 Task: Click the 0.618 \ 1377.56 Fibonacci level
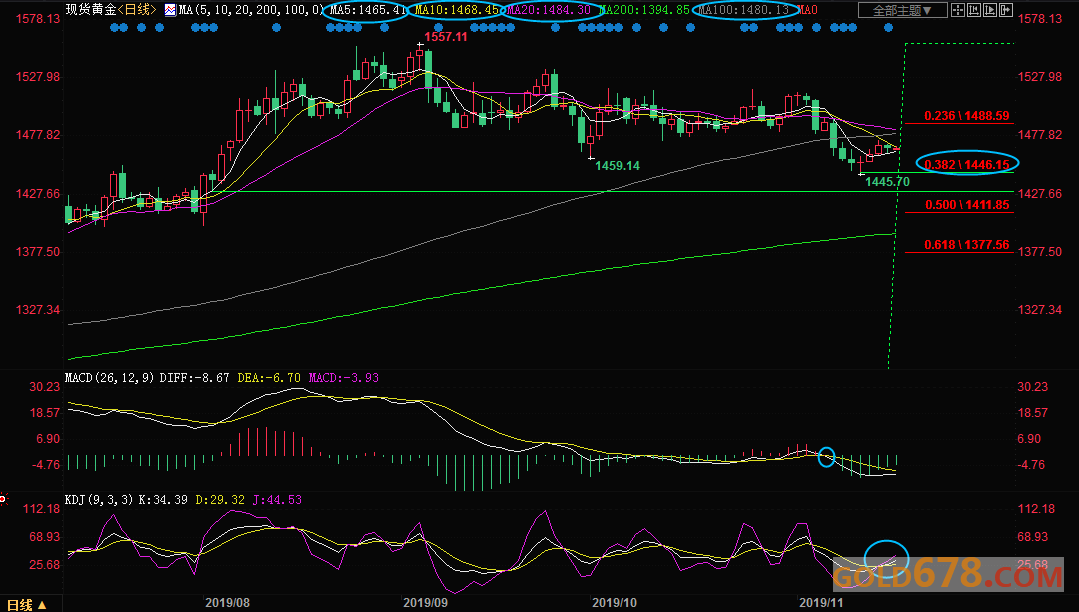[x=967, y=244]
